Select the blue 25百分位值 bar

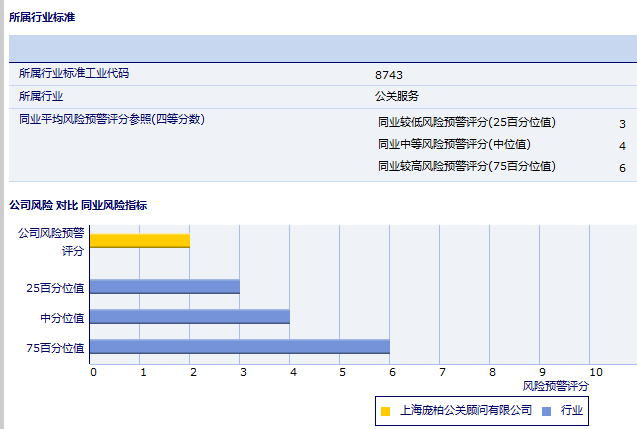(x=164, y=286)
